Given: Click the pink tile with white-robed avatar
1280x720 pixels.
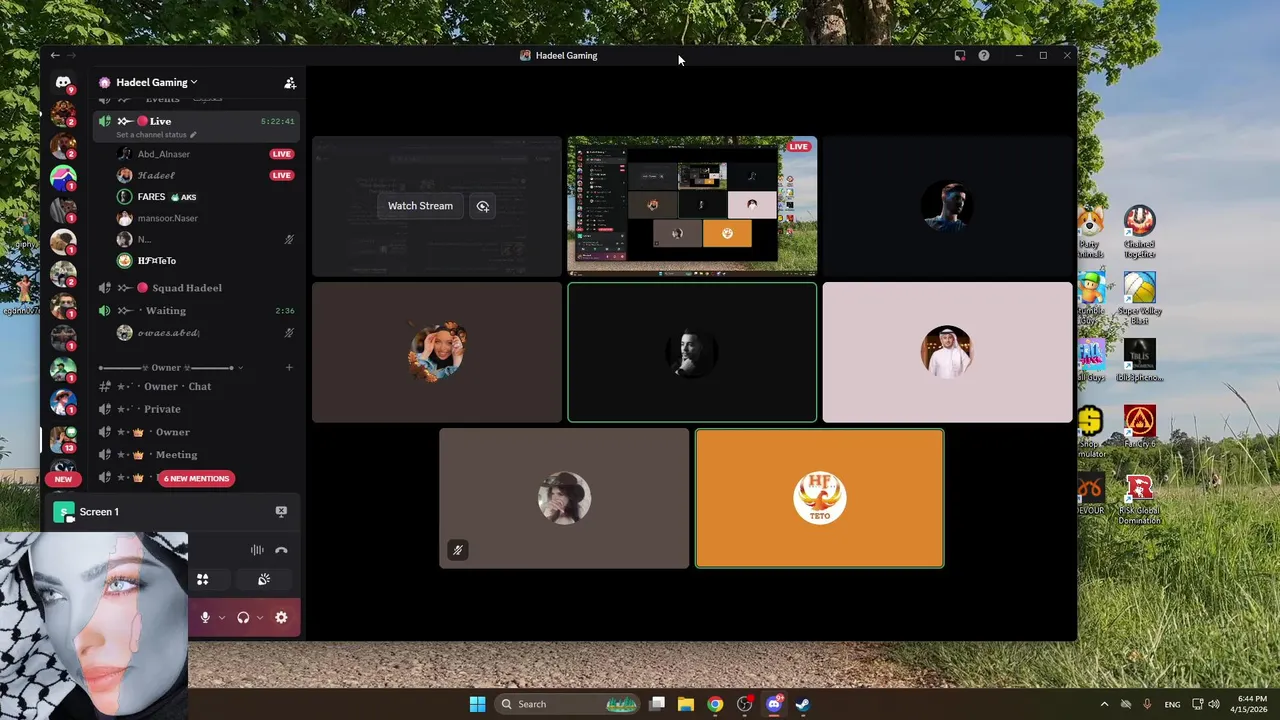Looking at the screenshot, I should 947,352.
